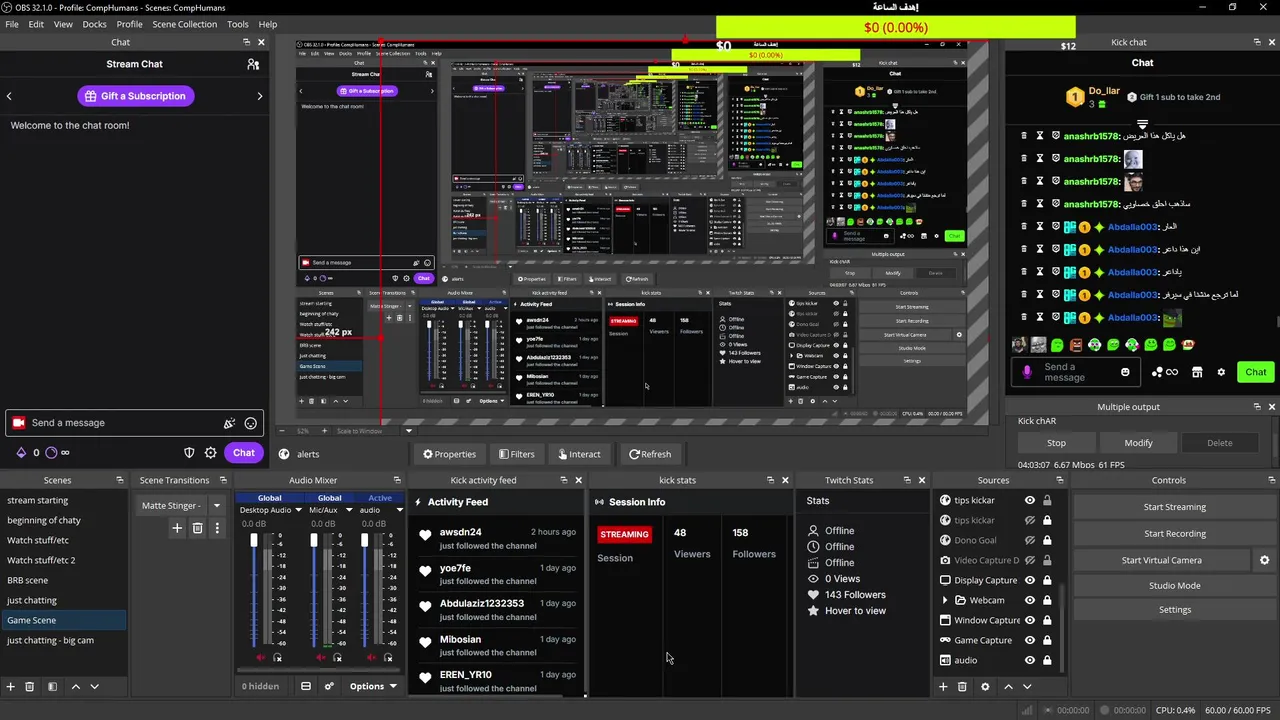Switch Audio Mixer layout icon
Image resolution: width=1280 pixels, height=720 pixels.
click(306, 686)
